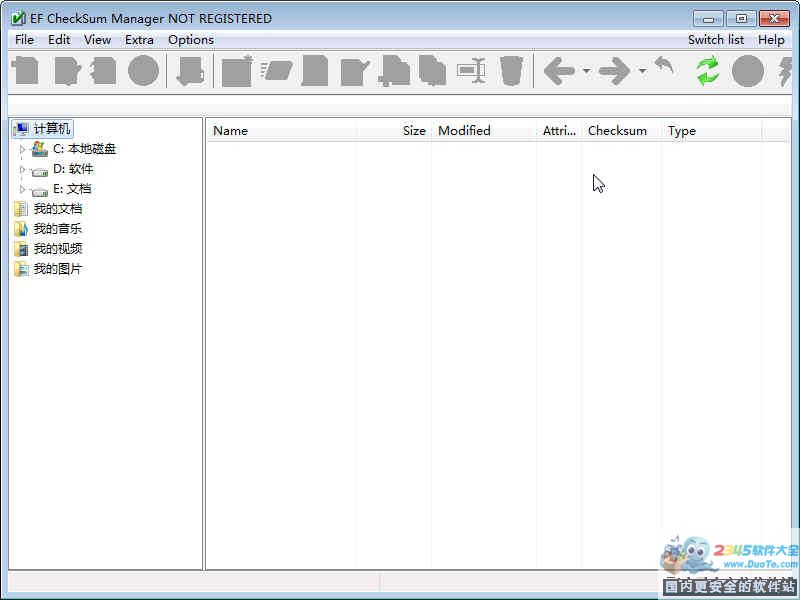This screenshot has width=800, height=600.
Task: Click the document with down-arrow icon
Action: coord(190,71)
